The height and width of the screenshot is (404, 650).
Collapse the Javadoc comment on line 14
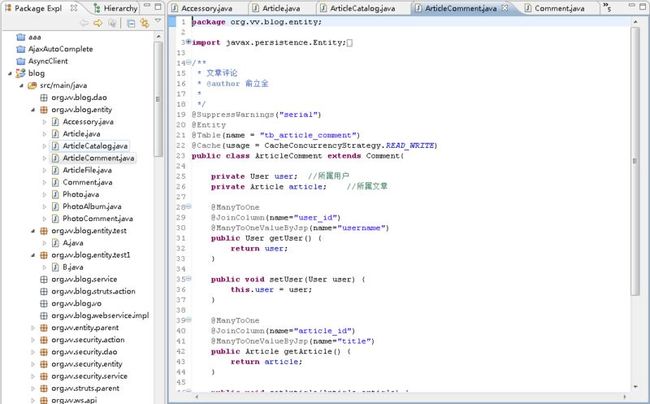(189, 62)
